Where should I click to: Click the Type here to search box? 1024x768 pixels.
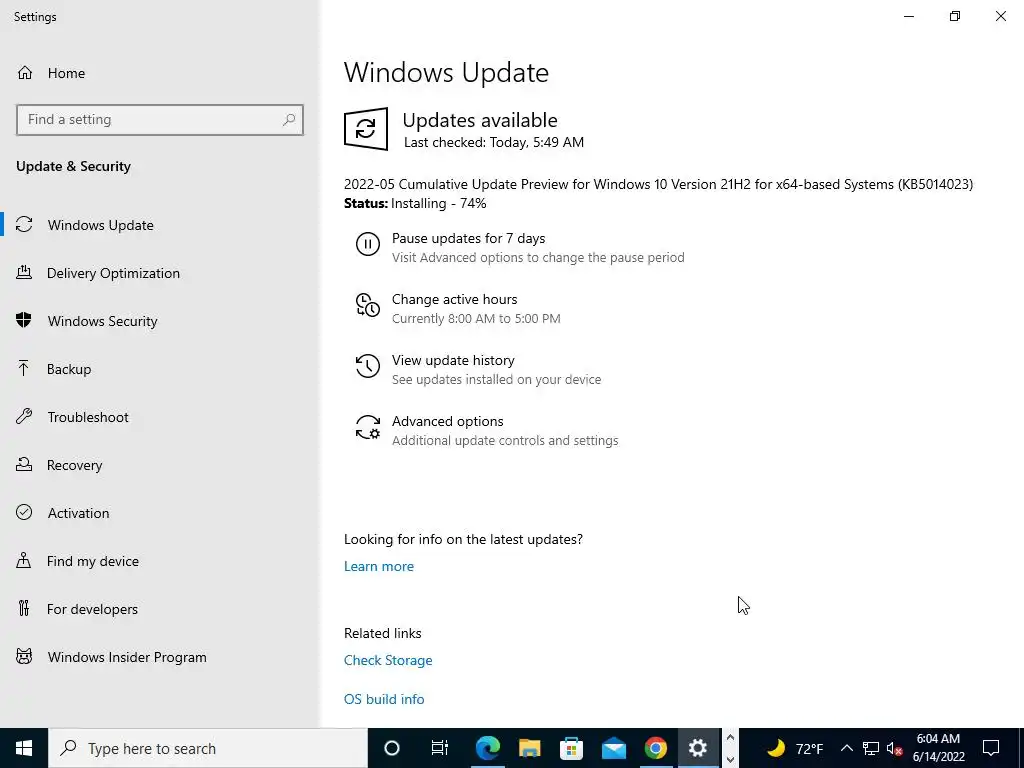208,748
